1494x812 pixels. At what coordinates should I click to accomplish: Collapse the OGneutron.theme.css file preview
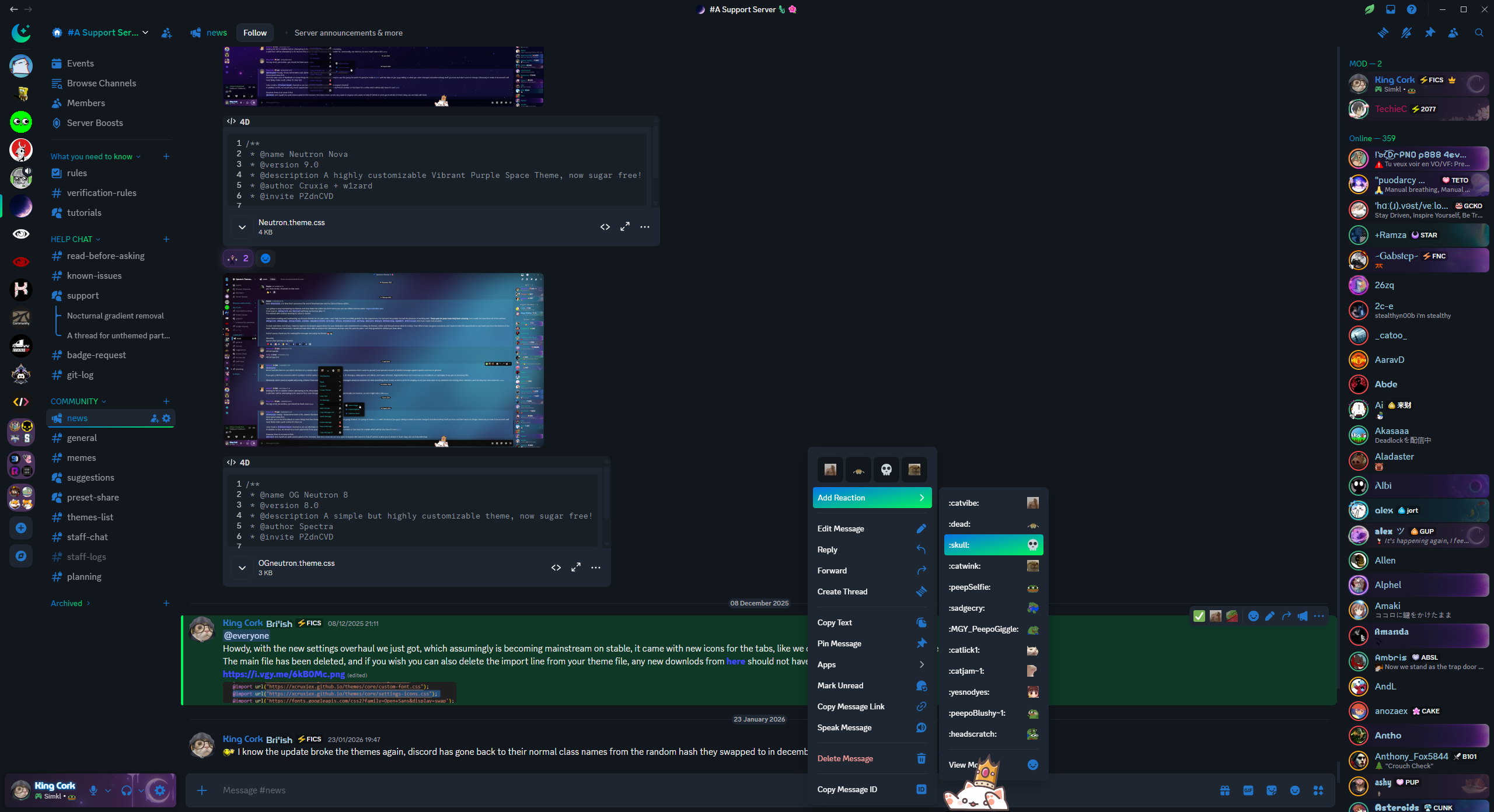[242, 568]
